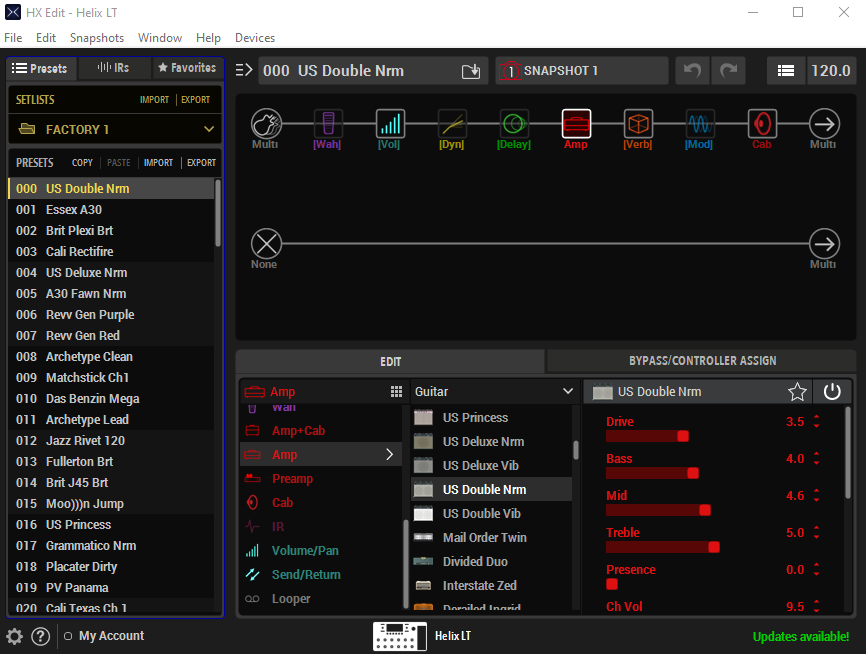The image size is (866, 654).
Task: Click the Multi output block on path 1
Action: pos(824,123)
